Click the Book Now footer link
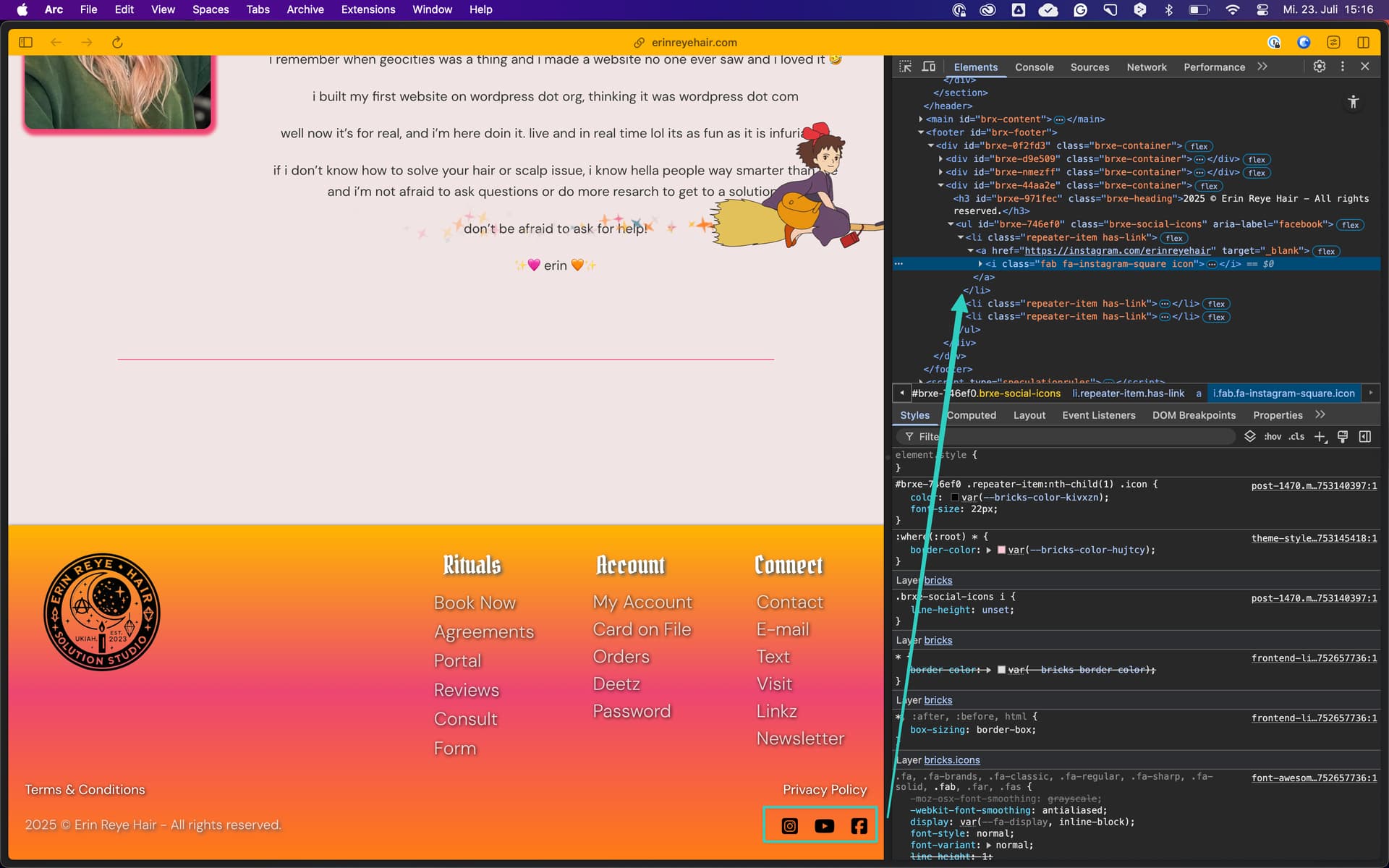Screen dimensions: 1389x868 (475, 603)
